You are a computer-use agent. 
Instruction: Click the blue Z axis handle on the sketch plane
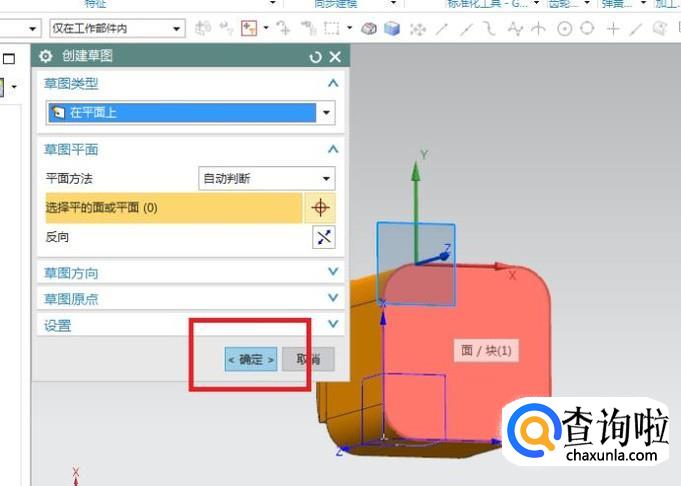point(444,256)
